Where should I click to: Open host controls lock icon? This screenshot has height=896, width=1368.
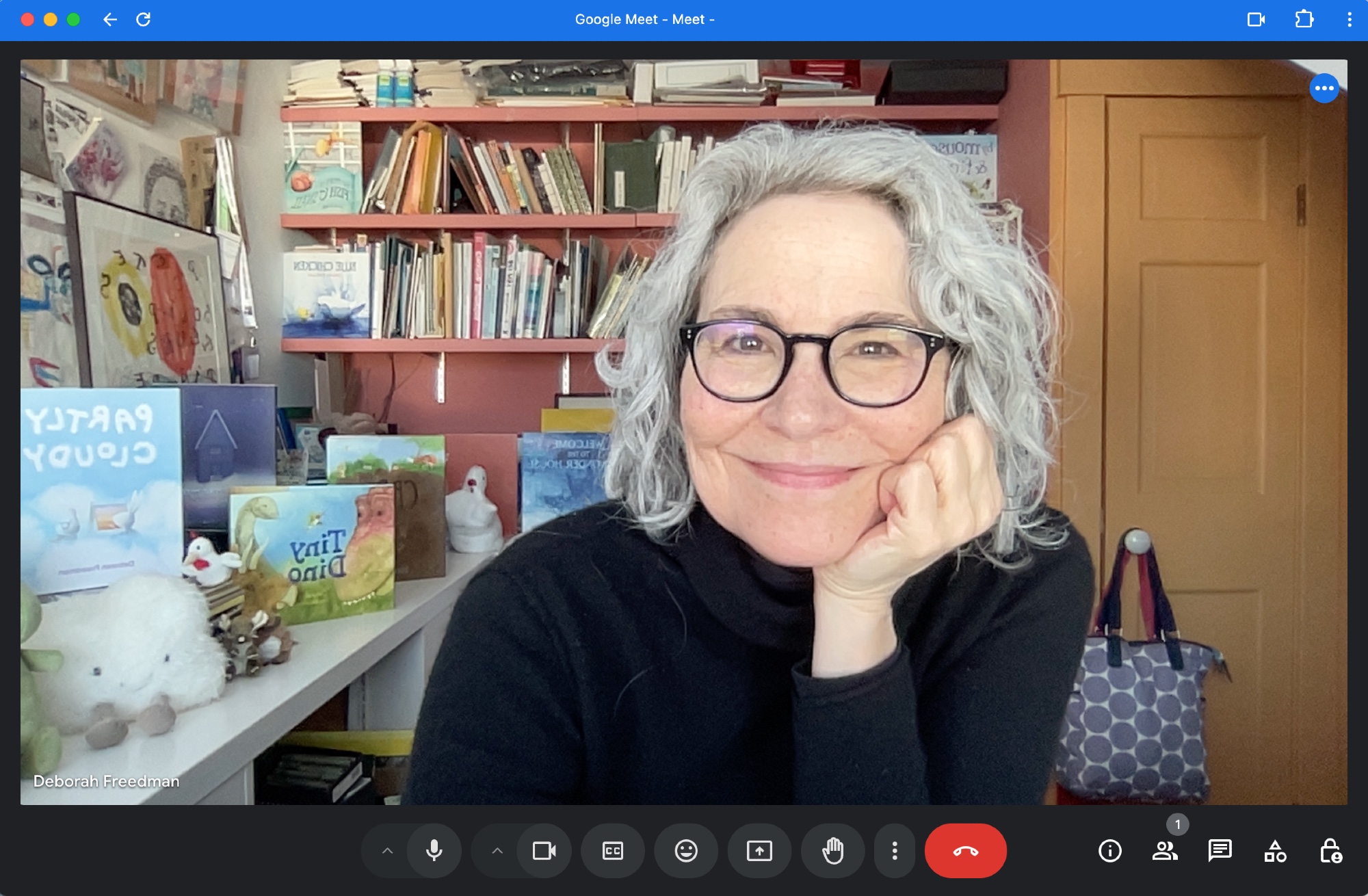1330,851
